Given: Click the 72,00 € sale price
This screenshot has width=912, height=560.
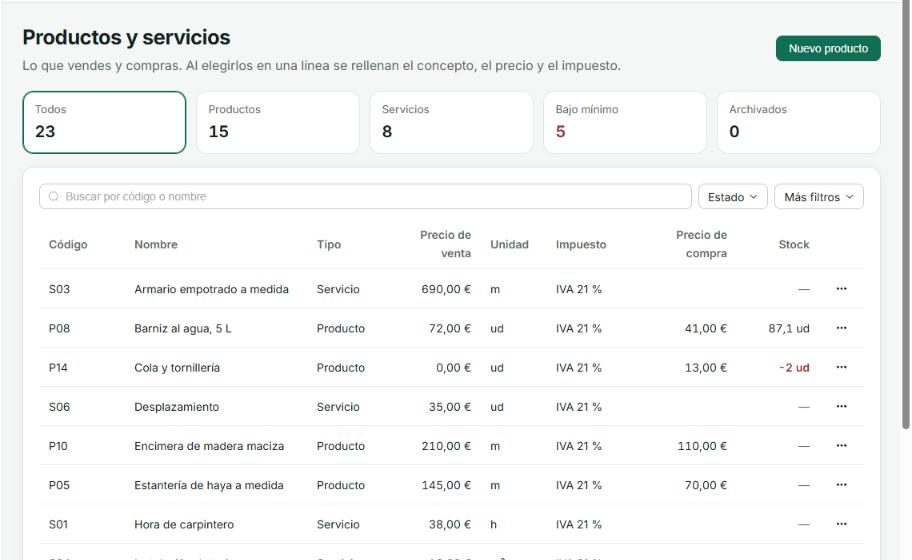Looking at the screenshot, I should [450, 328].
